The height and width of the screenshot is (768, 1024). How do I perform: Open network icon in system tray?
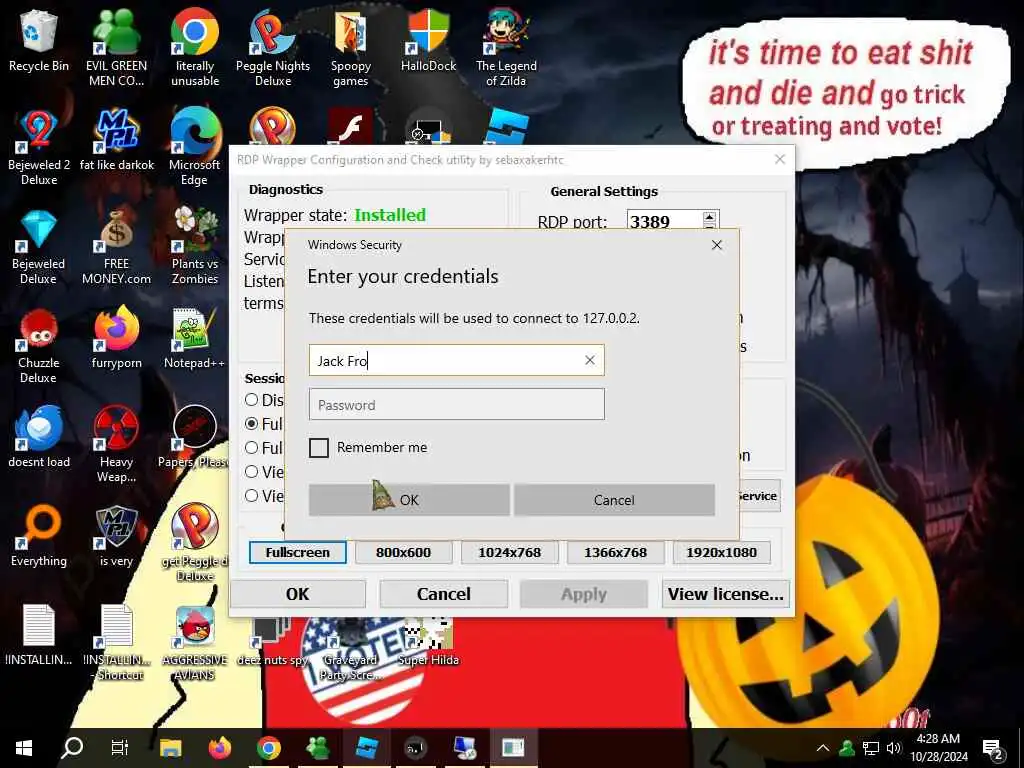[x=871, y=748]
